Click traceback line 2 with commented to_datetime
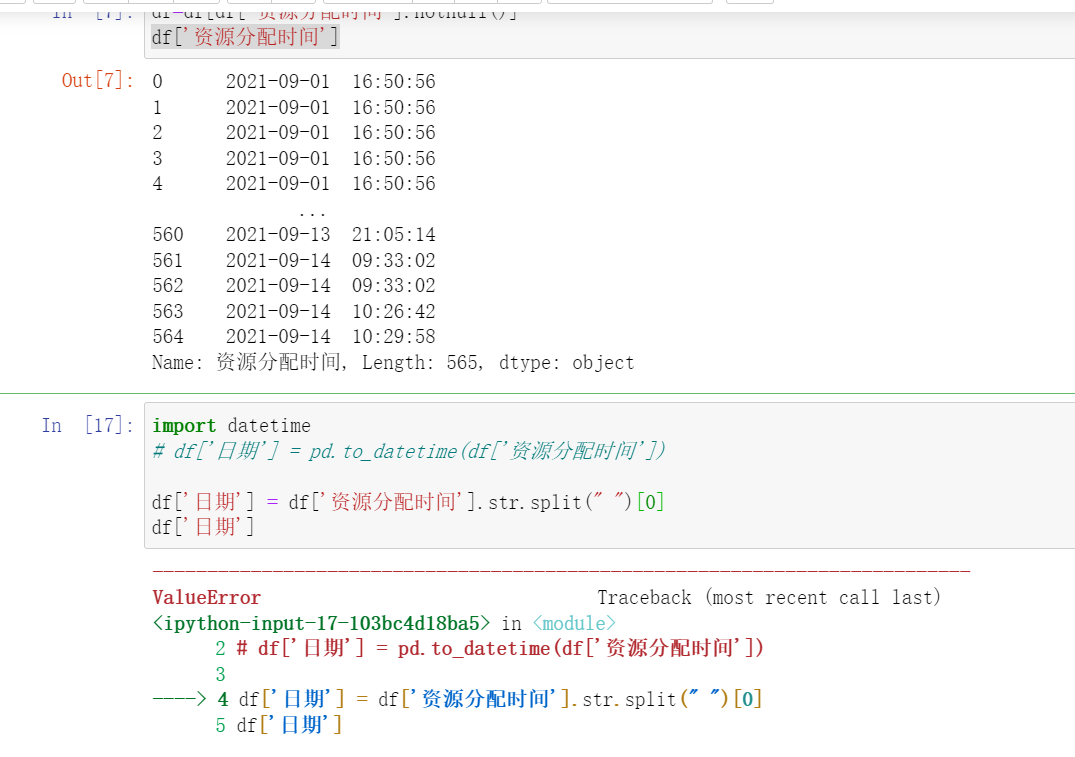Viewport: 1075px width, 757px height. [x=490, y=648]
